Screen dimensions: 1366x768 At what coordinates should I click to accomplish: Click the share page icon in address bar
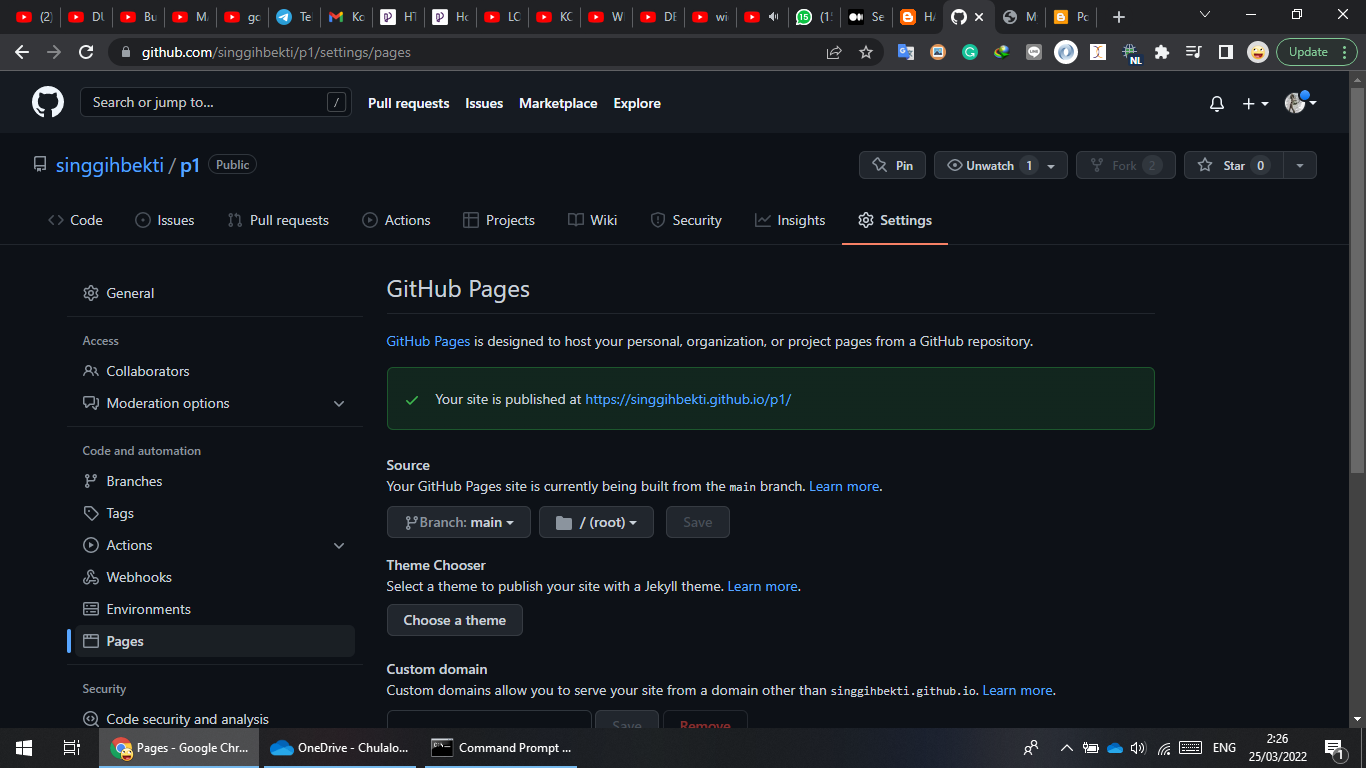point(834,52)
